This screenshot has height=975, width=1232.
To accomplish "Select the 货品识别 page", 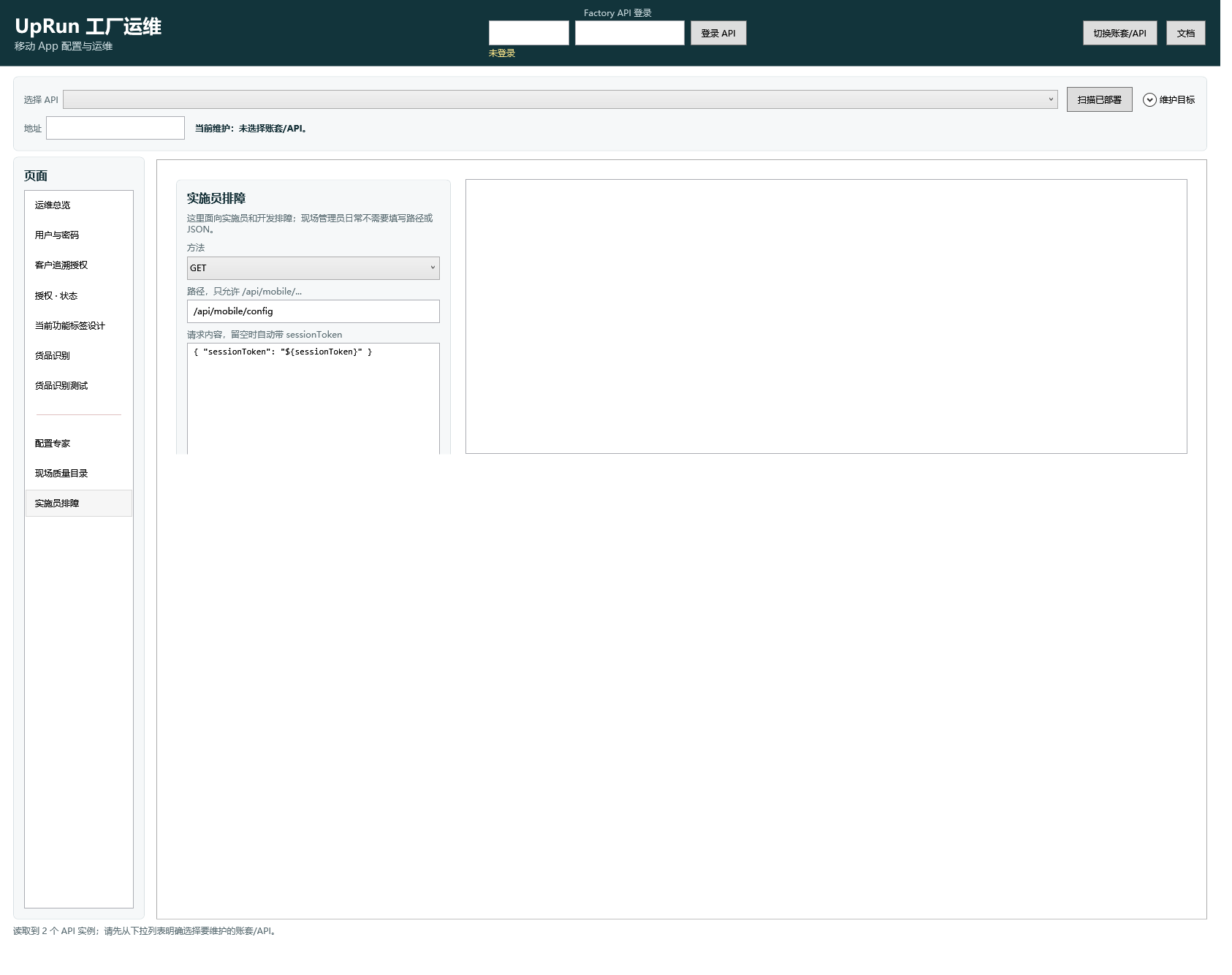I will tap(79, 356).
